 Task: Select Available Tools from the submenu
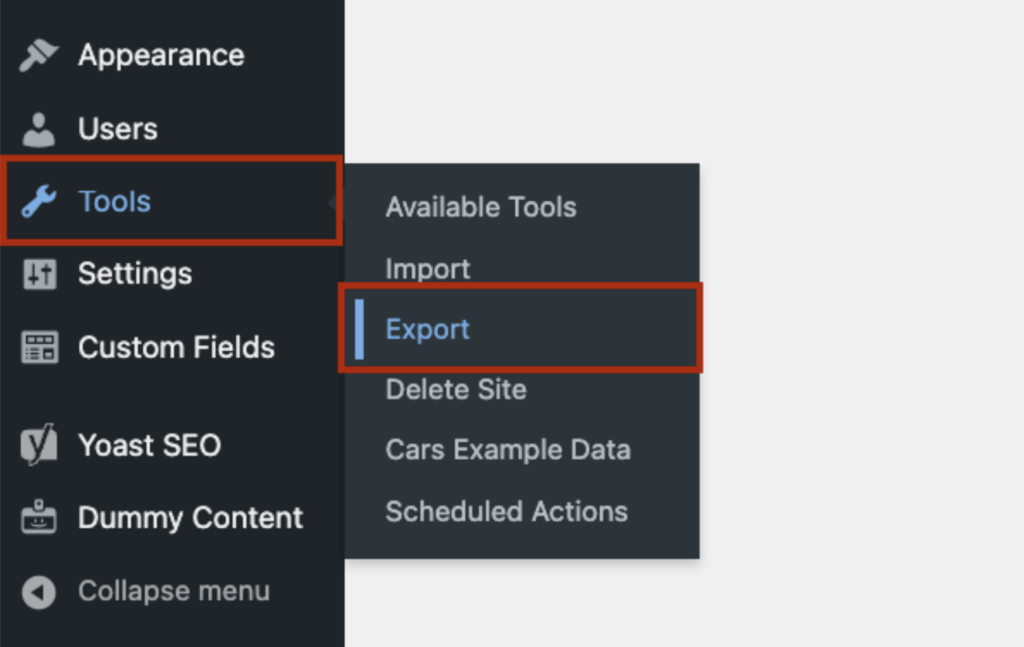480,208
